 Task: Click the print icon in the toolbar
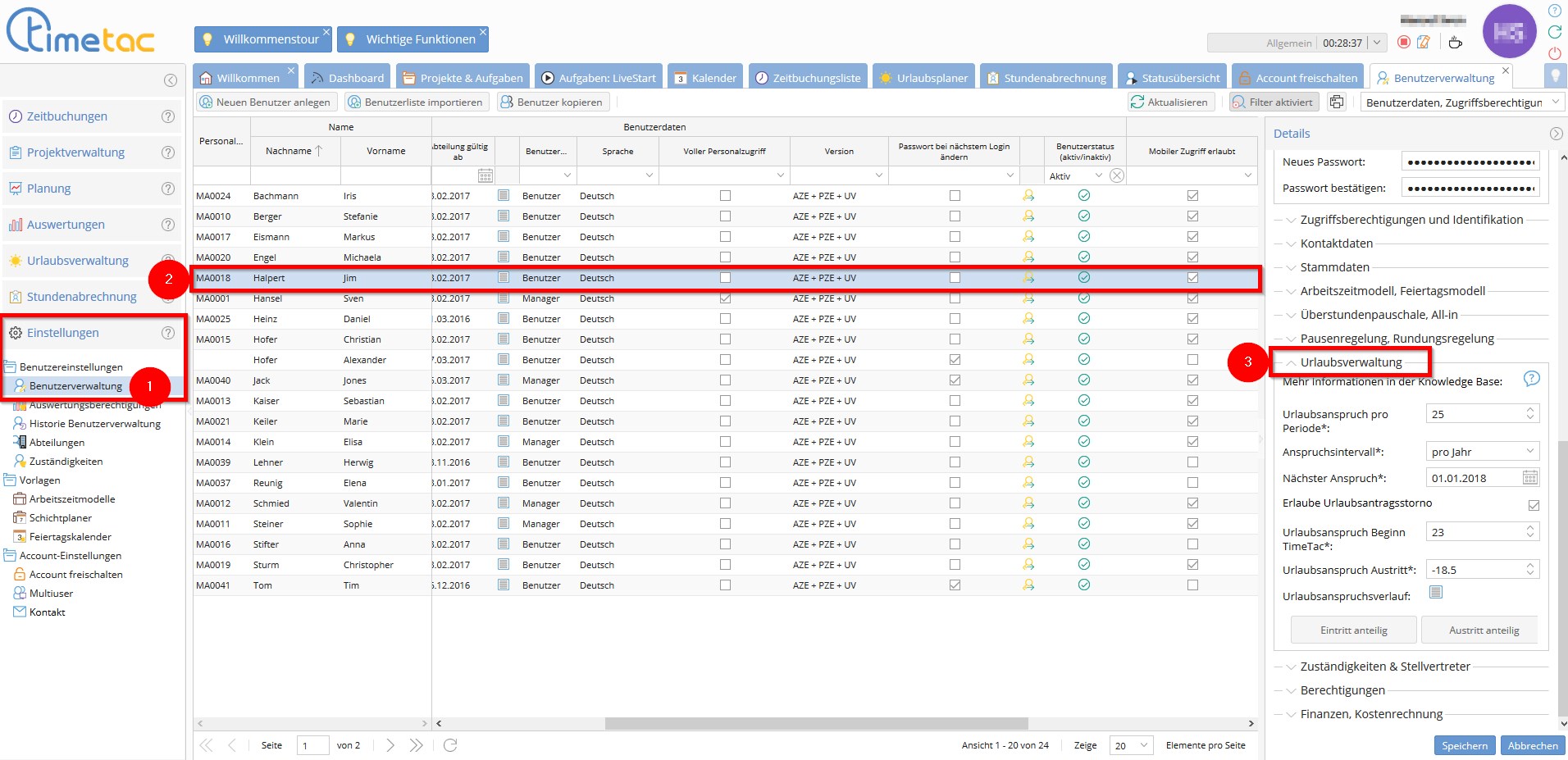point(1337,102)
